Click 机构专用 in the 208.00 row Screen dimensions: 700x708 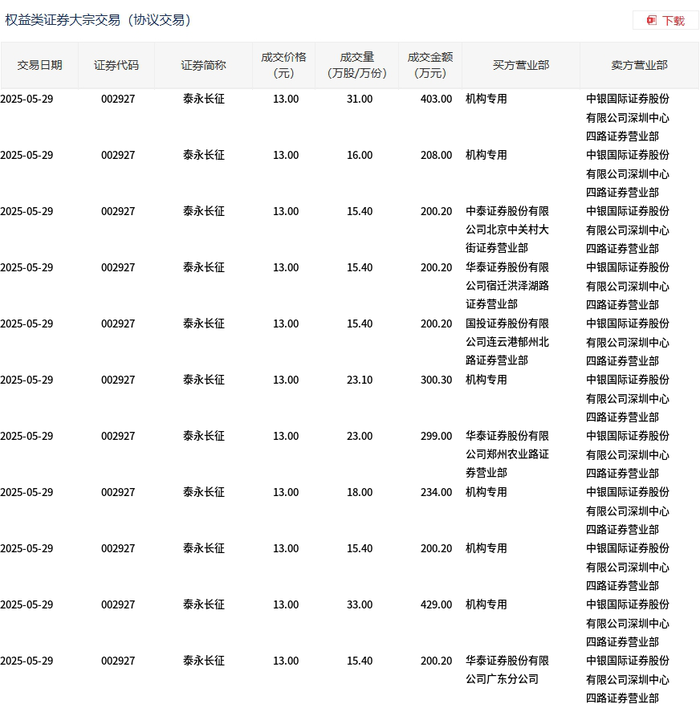[486, 155]
